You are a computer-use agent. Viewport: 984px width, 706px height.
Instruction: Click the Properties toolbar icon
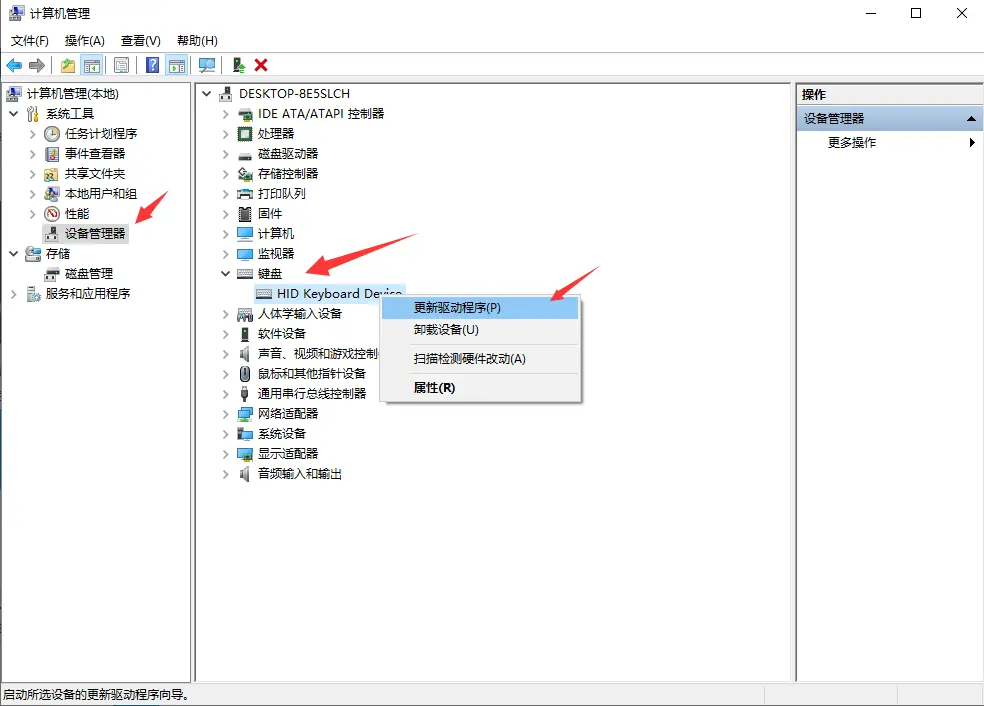point(121,65)
